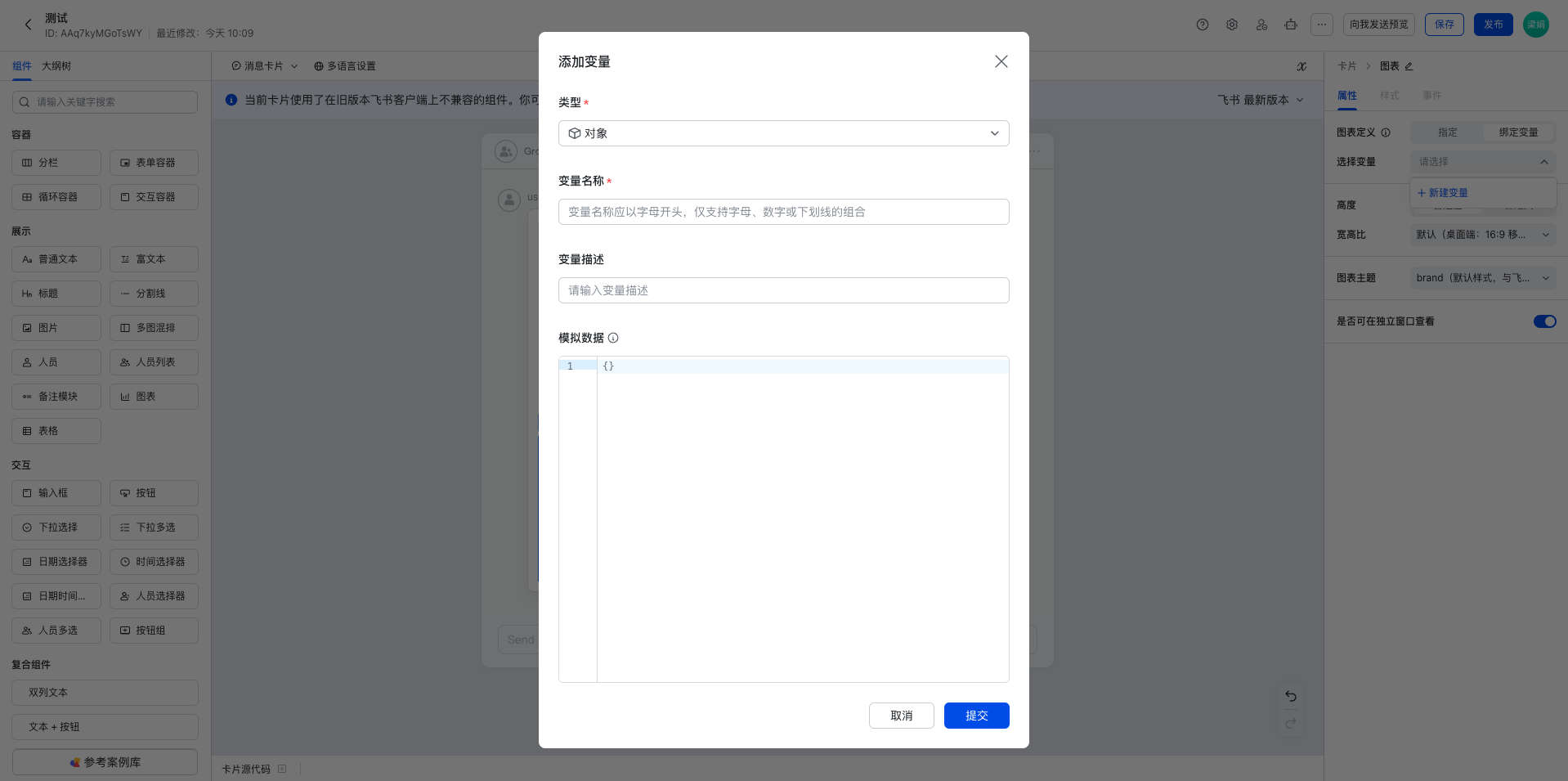Click the 提交 button
The image size is (1568, 781).
(x=976, y=716)
